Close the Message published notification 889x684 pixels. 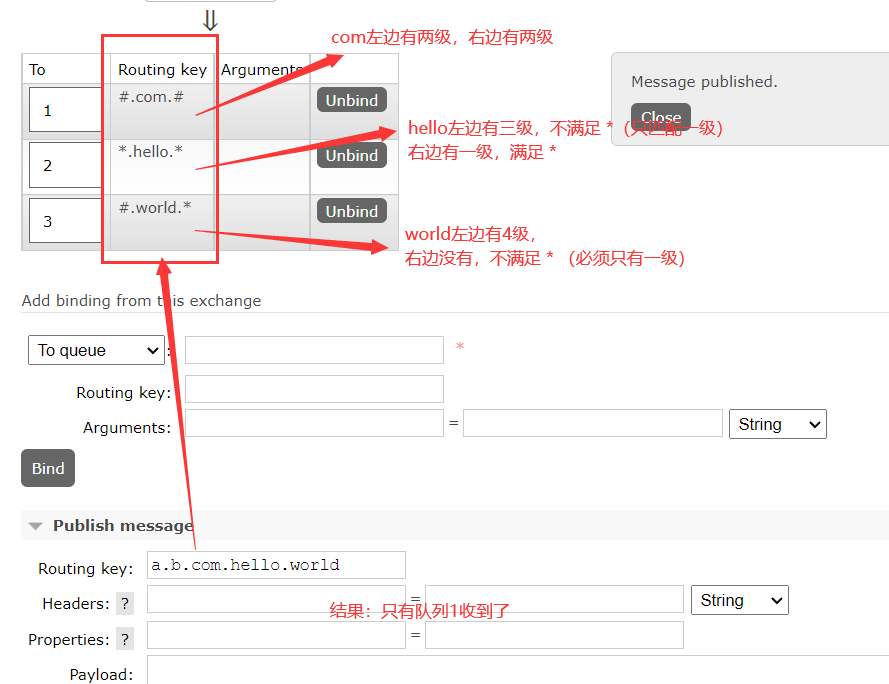point(661,116)
